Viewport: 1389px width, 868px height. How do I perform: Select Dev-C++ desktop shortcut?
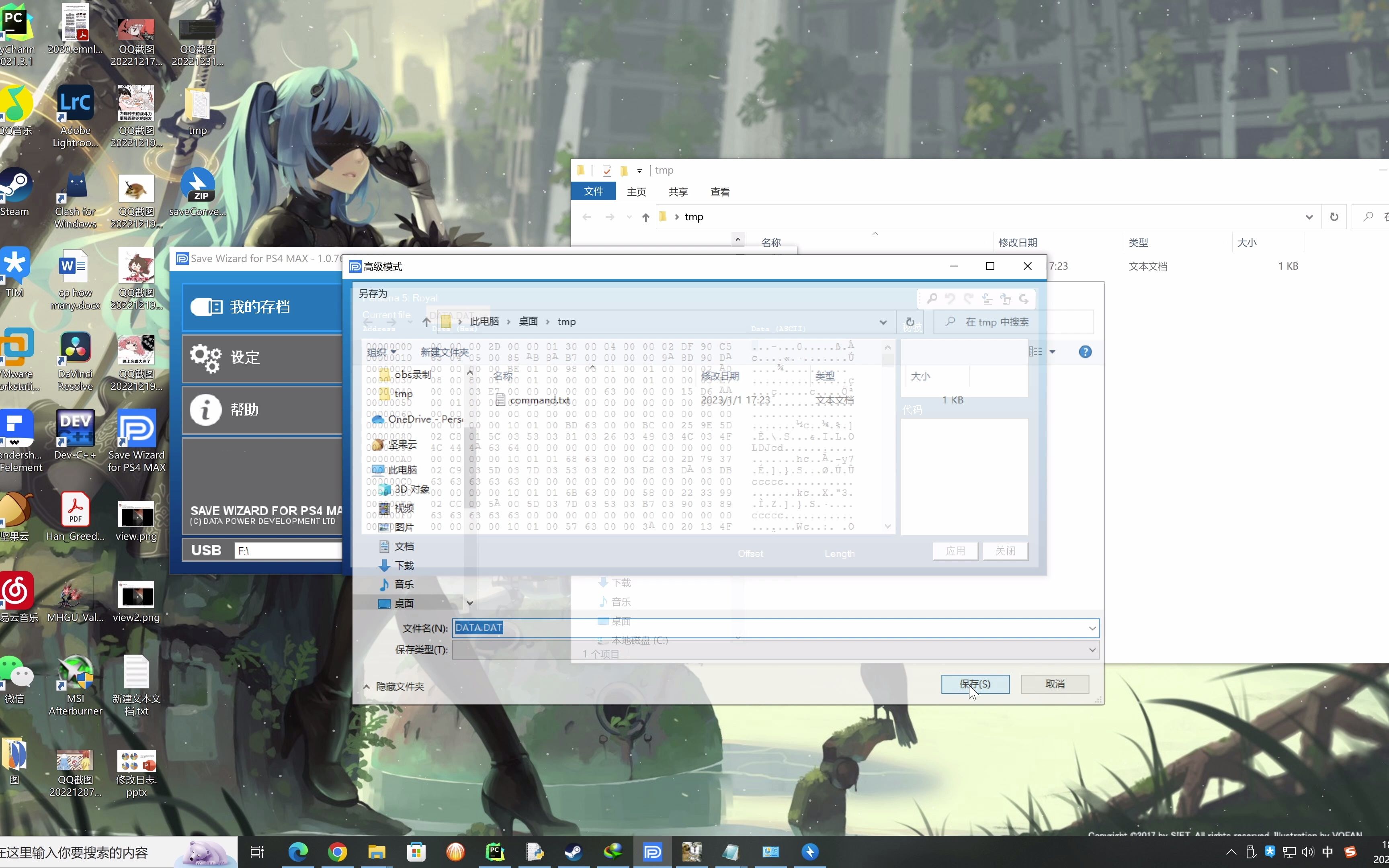[75, 434]
